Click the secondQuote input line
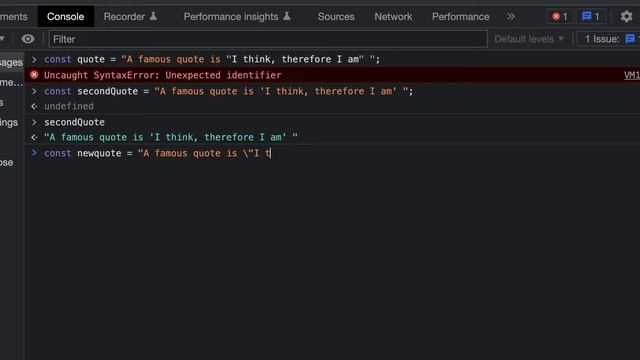 pyautogui.click(x=74, y=122)
